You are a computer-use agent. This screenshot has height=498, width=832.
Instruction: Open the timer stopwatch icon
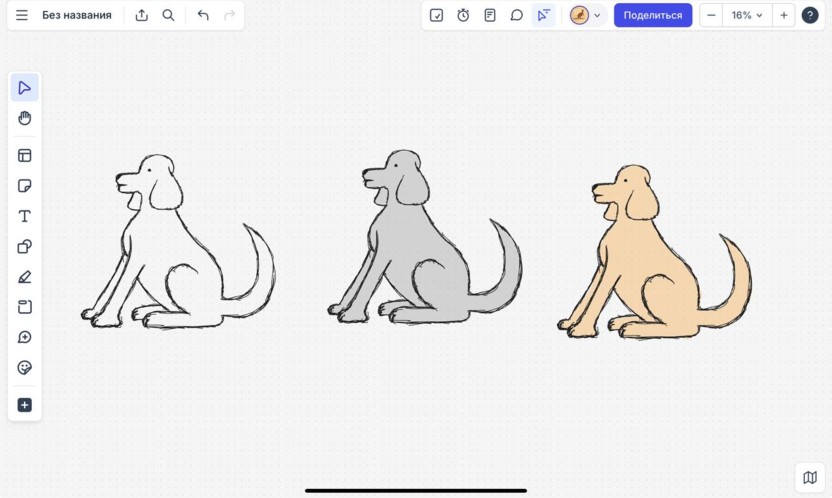click(463, 15)
